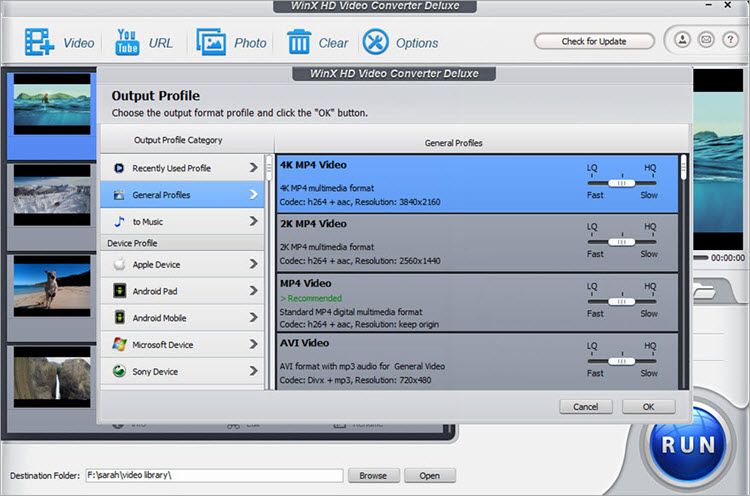The image size is (750, 496).
Task: Select the dog on beach video thumbnail
Action: tap(52, 286)
